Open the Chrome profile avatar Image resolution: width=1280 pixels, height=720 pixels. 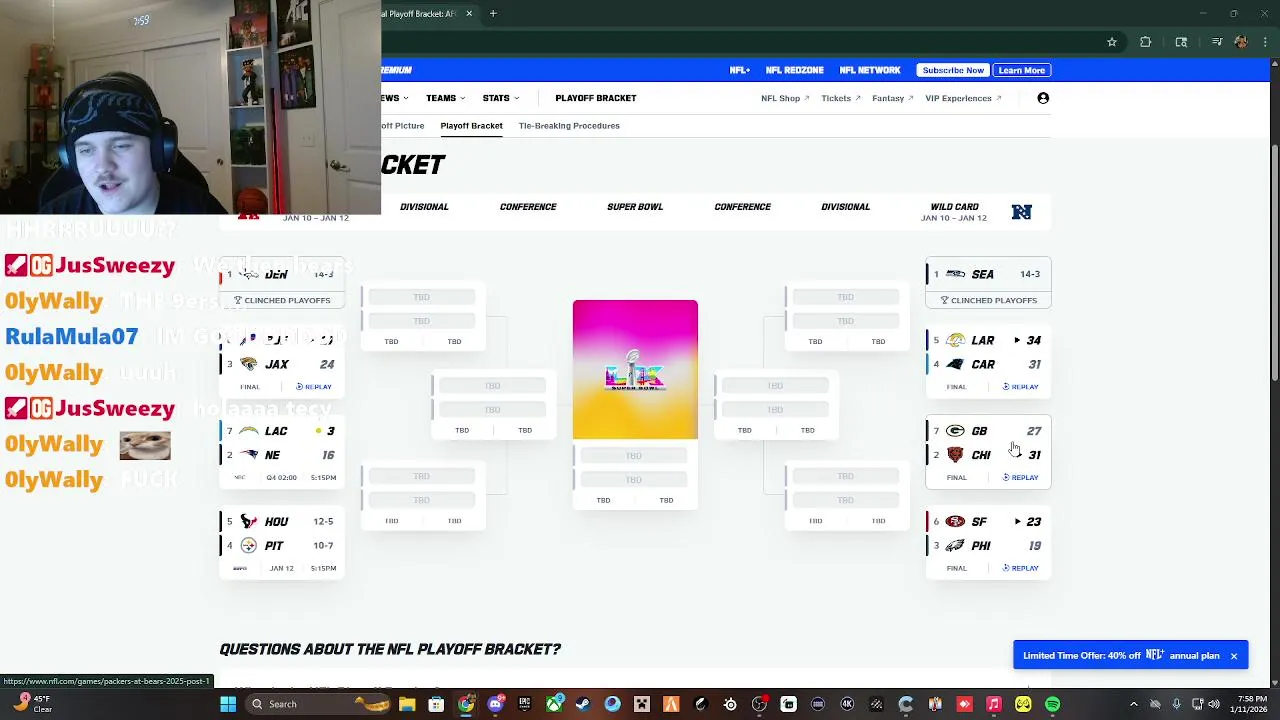pos(1241,42)
